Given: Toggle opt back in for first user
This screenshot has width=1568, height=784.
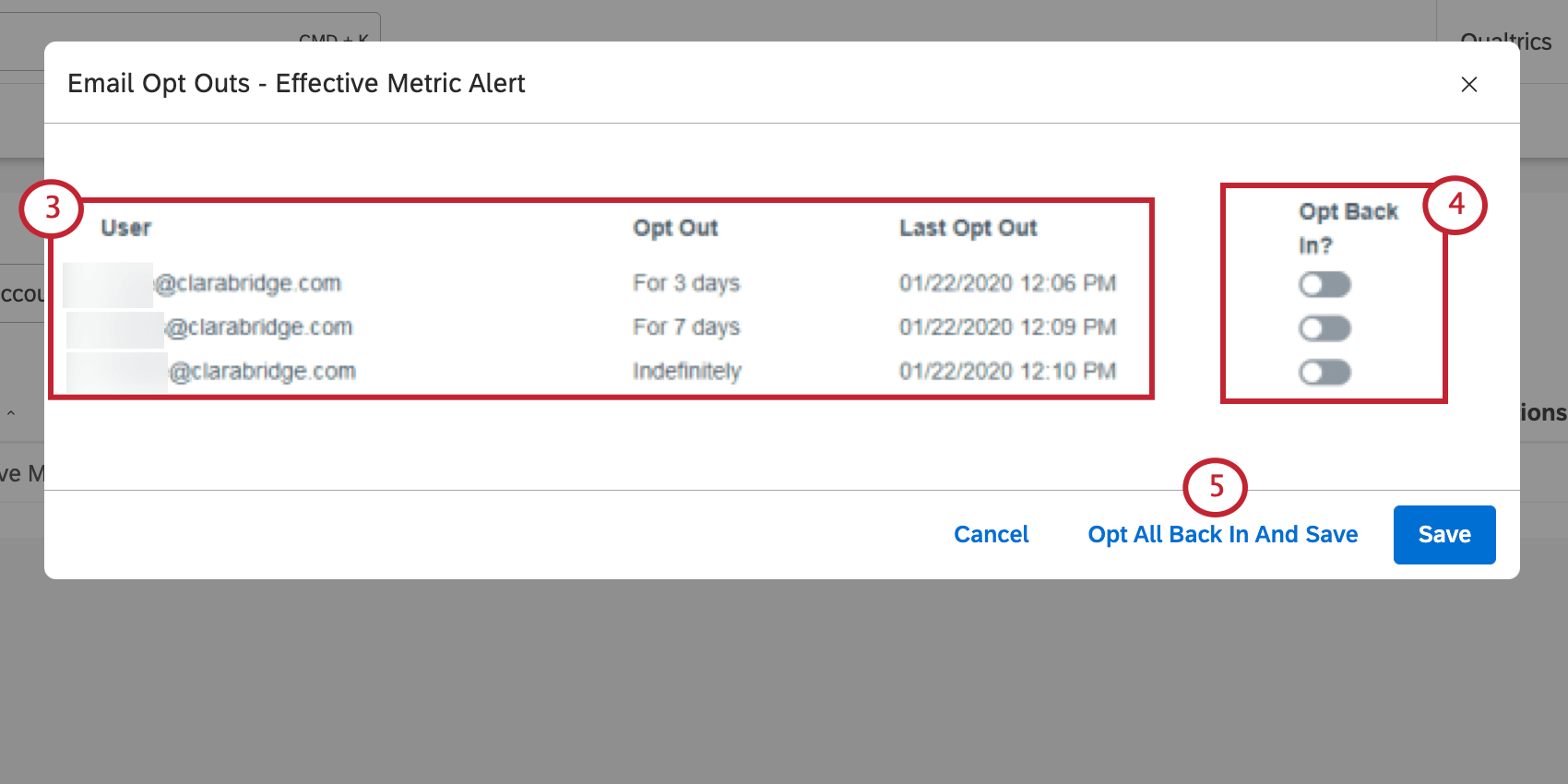Looking at the screenshot, I should [1324, 284].
